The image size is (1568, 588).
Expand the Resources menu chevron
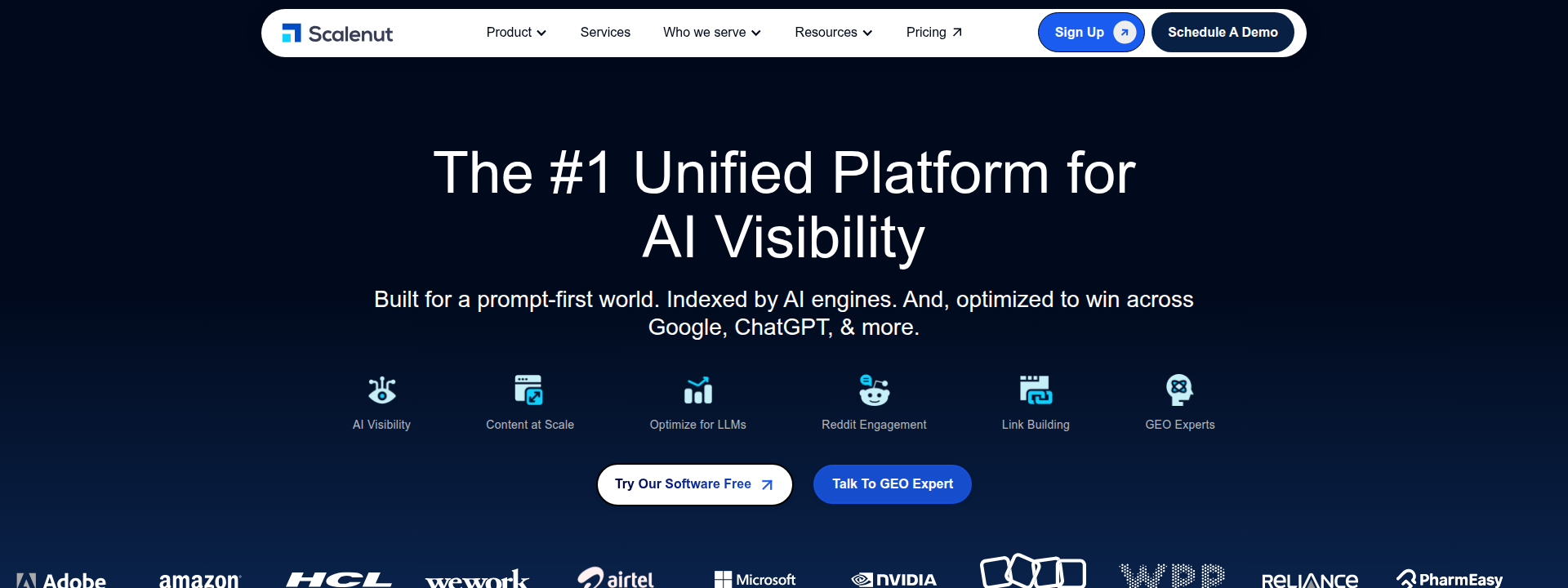click(x=867, y=33)
